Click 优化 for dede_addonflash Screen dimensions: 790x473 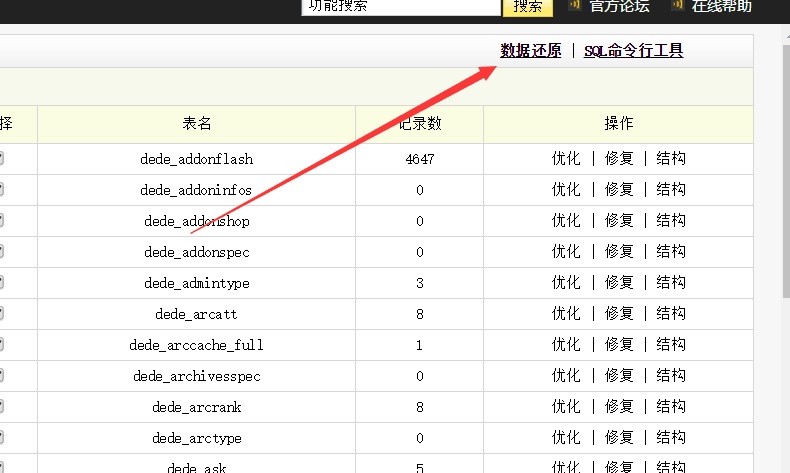(x=566, y=159)
